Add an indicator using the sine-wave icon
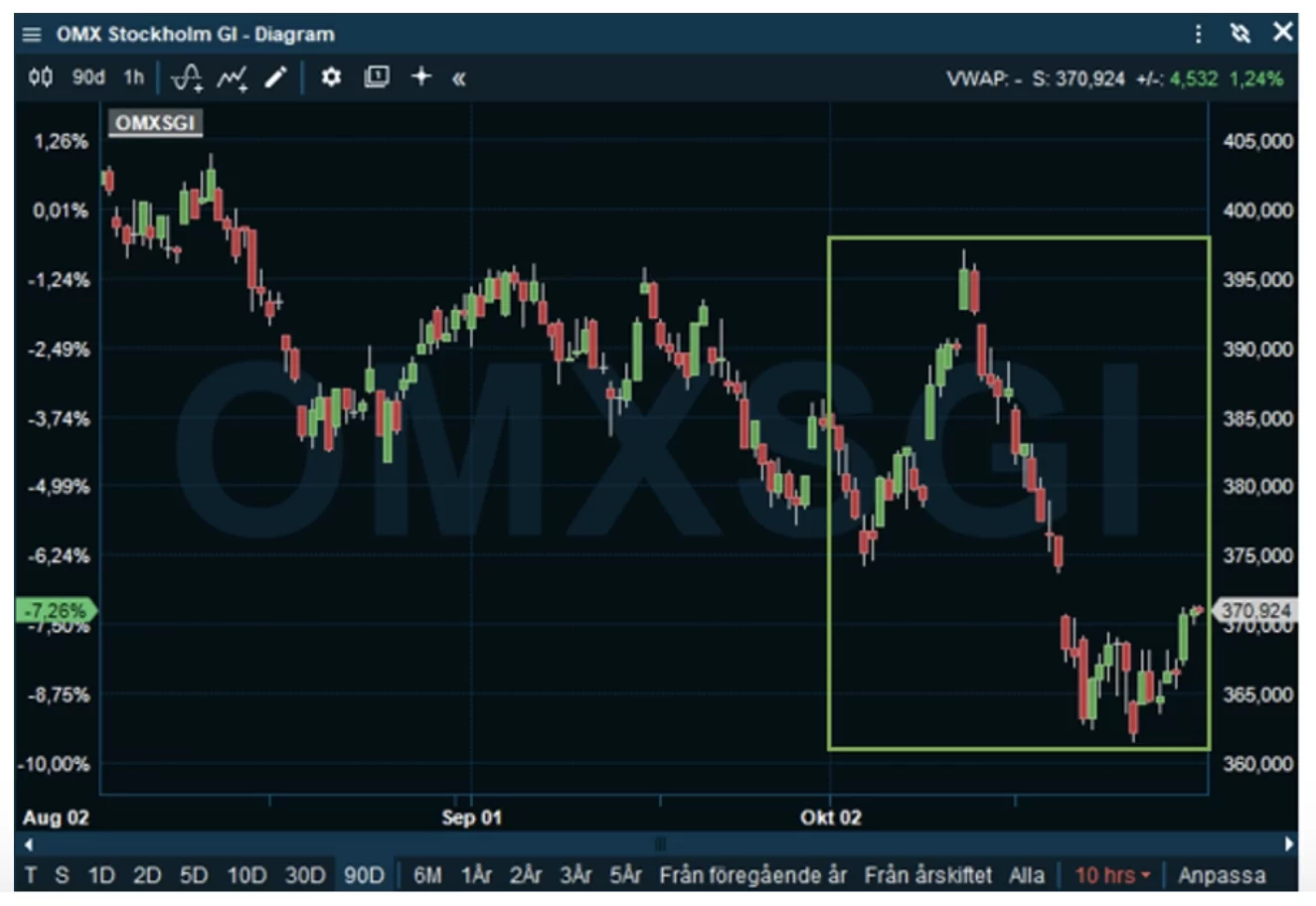This screenshot has width=1316, height=906. click(186, 77)
